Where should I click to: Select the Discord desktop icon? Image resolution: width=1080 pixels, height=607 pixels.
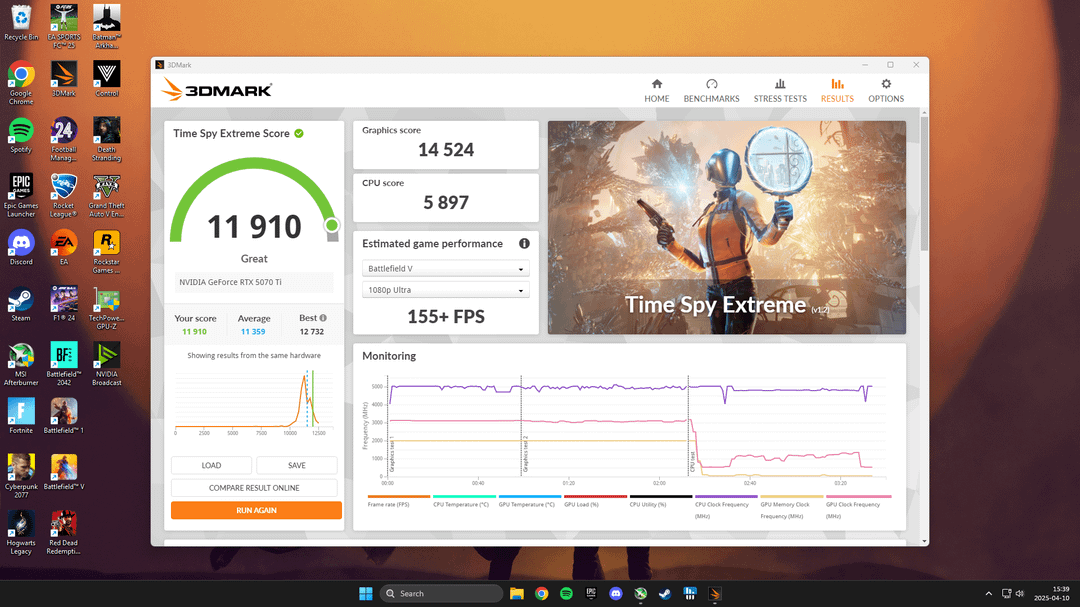tap(21, 247)
